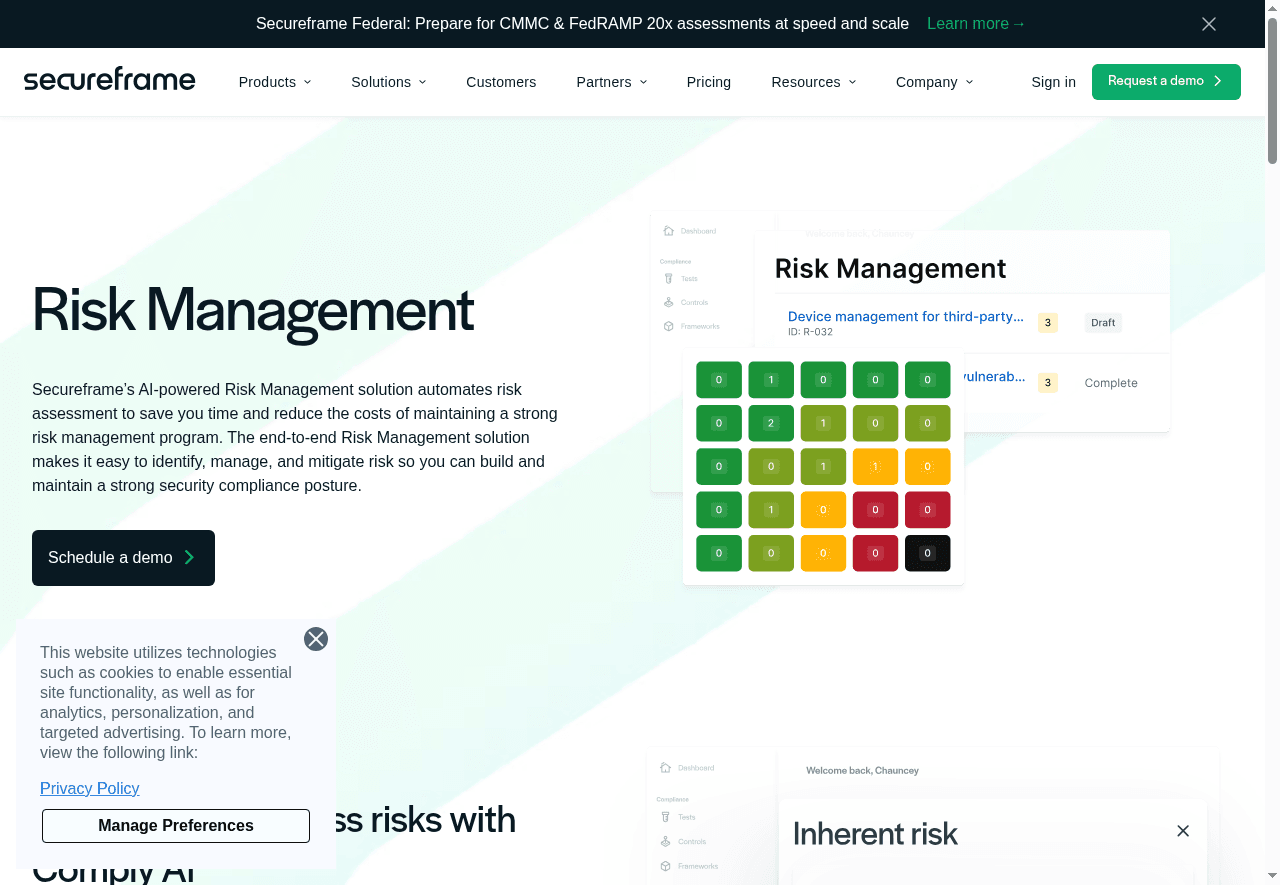Select the Tests beaker icon in the sidebar
This screenshot has height=885, width=1280.
click(668, 278)
